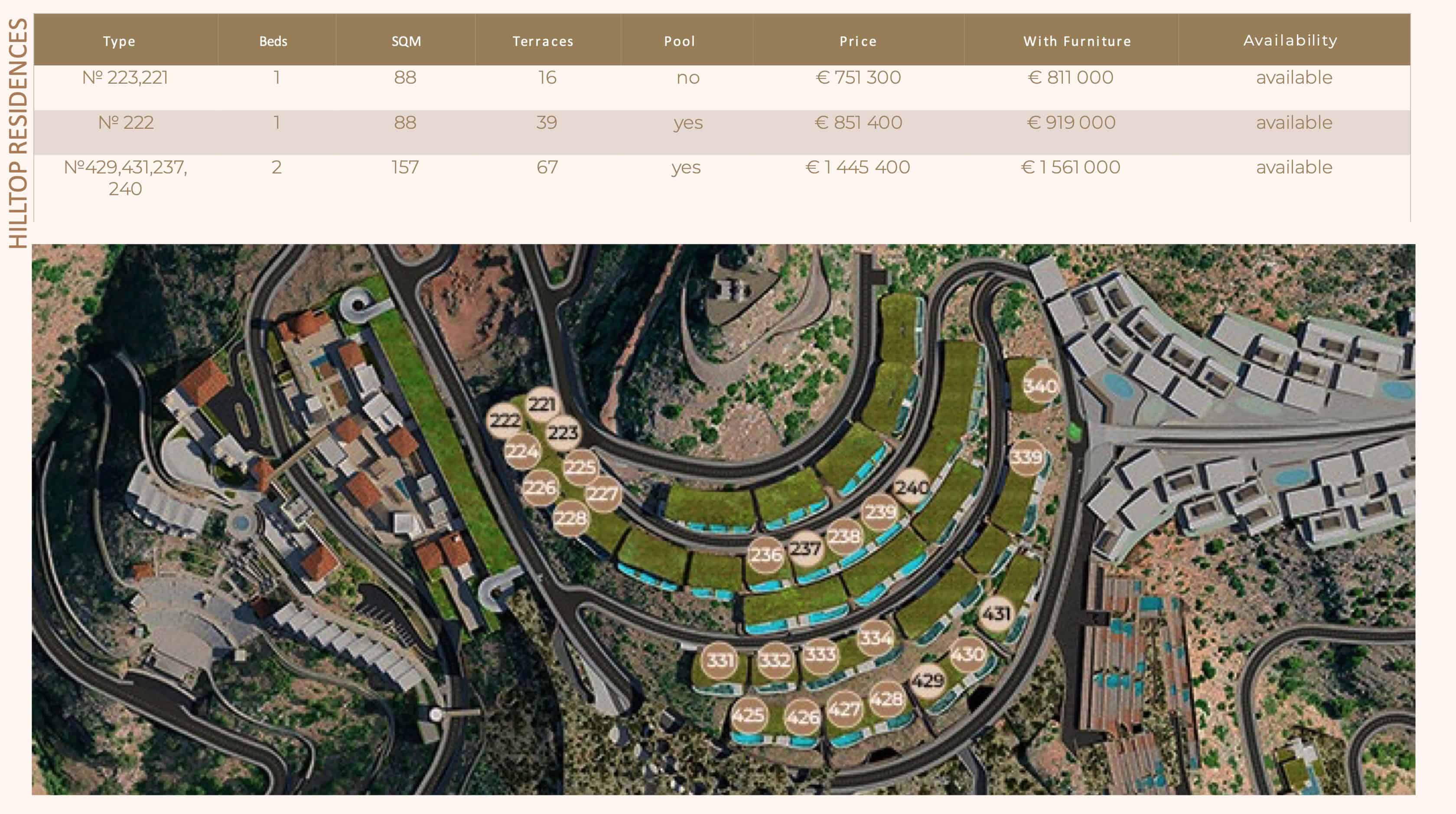The height and width of the screenshot is (814, 1456).
Task: Click the Availability column header
Action: (1290, 41)
